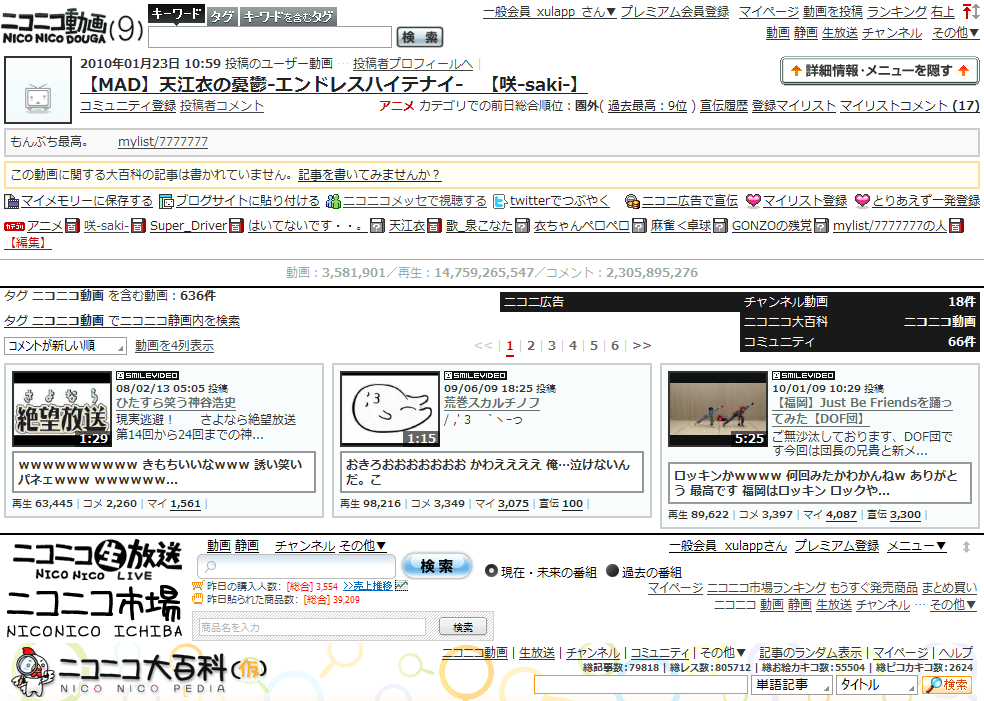984x701 pixels.
Task: Expand the タイトル search type dropdown
Action: pos(877,685)
